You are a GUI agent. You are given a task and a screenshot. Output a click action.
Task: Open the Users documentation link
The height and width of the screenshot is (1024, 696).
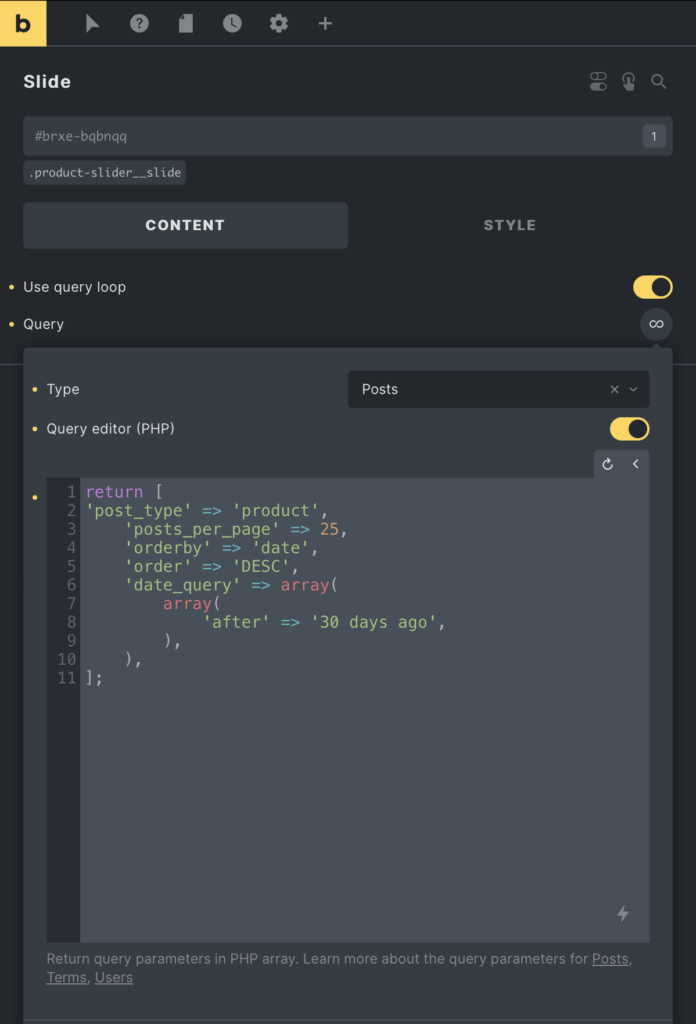pyautogui.click(x=114, y=978)
